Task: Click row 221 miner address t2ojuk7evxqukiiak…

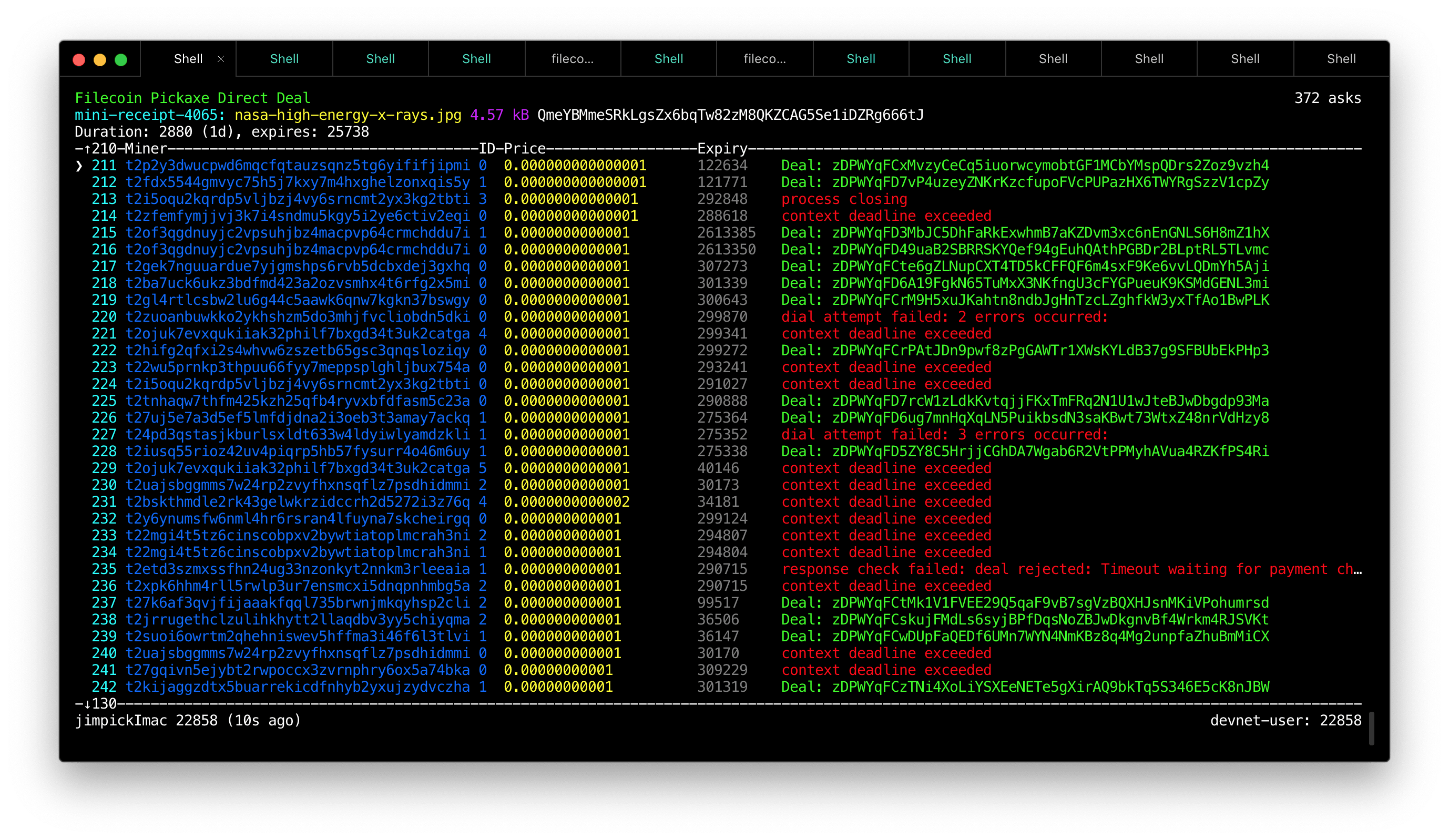Action: 298,333
